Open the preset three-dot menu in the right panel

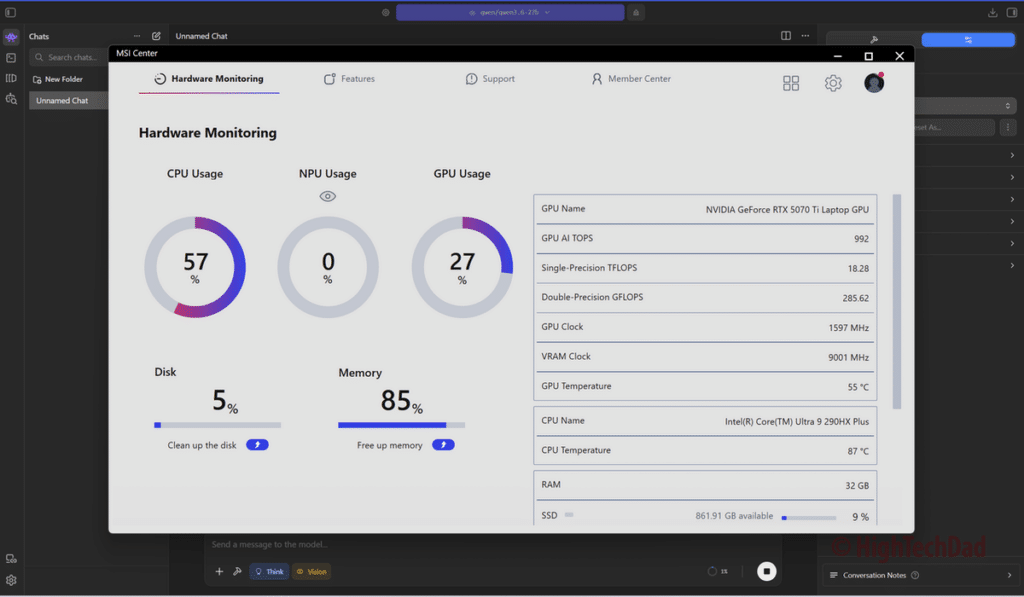coord(1008,127)
